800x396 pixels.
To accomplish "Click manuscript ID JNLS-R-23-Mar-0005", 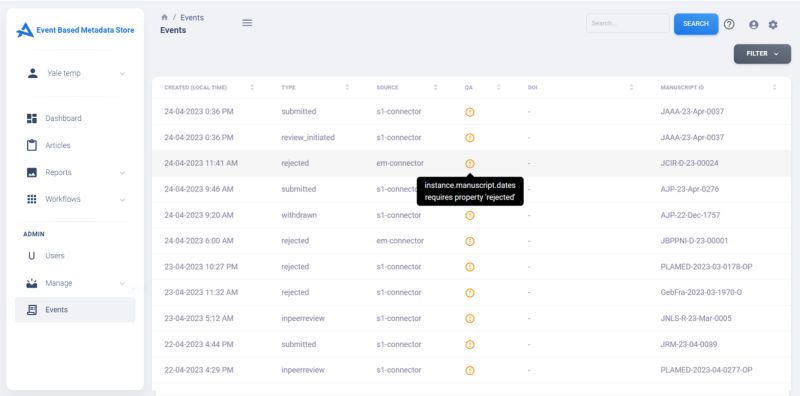I will 696,318.
